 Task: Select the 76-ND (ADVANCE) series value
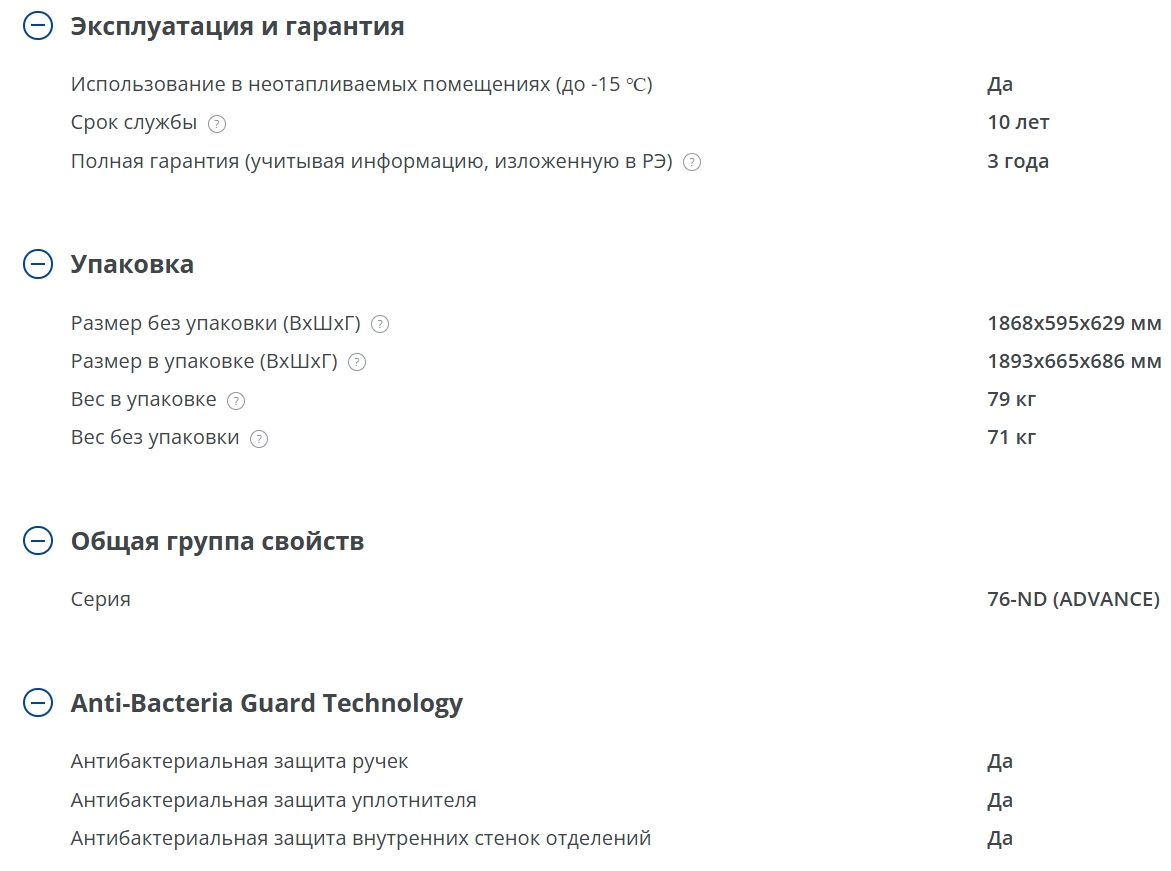1073,599
